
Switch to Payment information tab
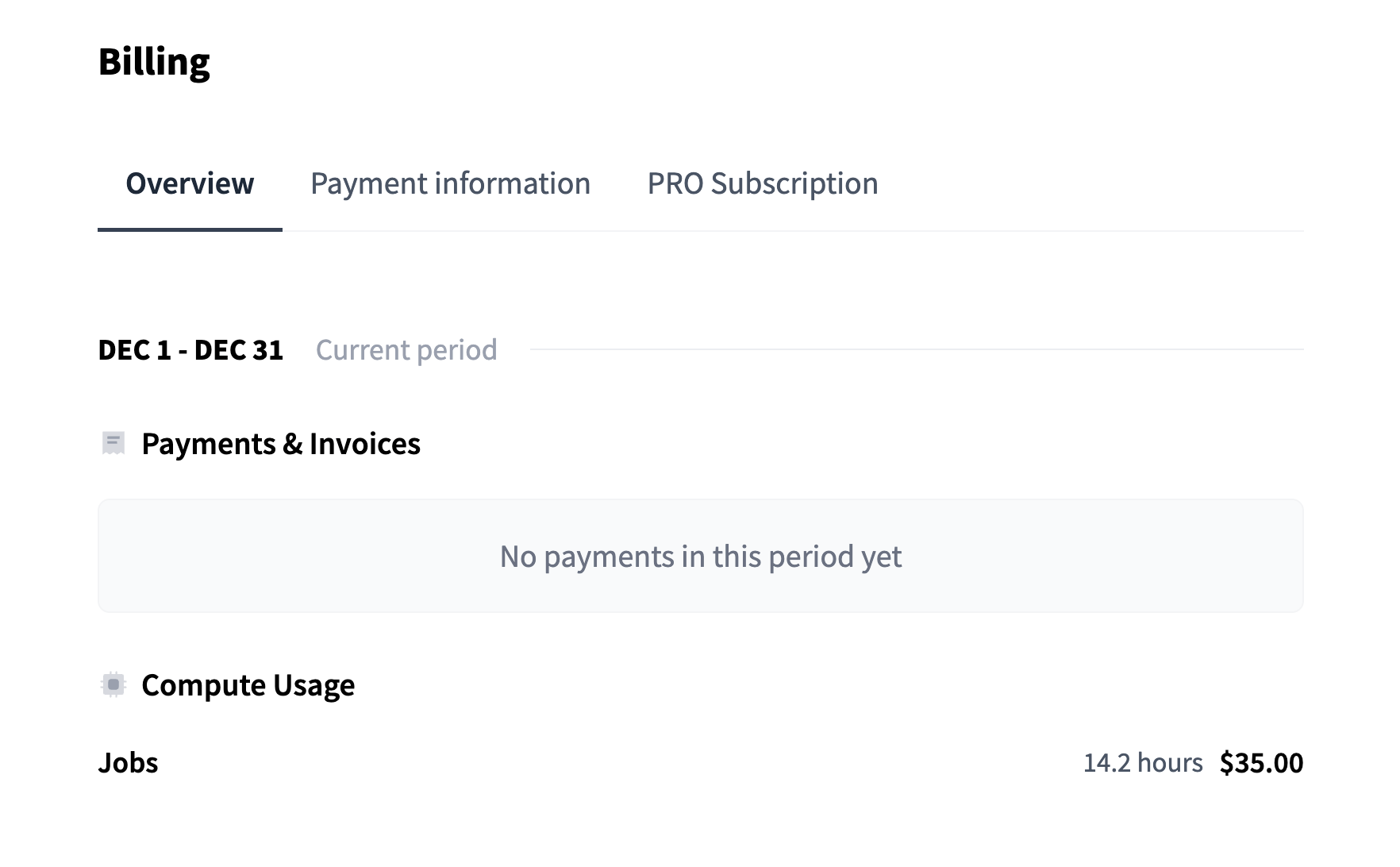(x=450, y=183)
